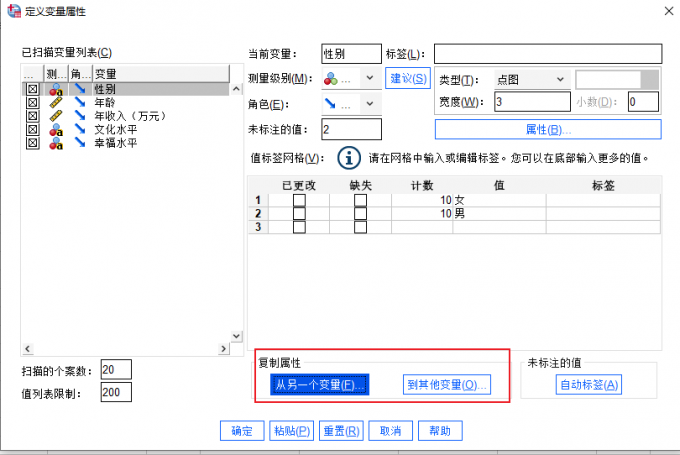Click the role arrow icon for 文化水平
This screenshot has width=680, height=455.
click(80, 129)
